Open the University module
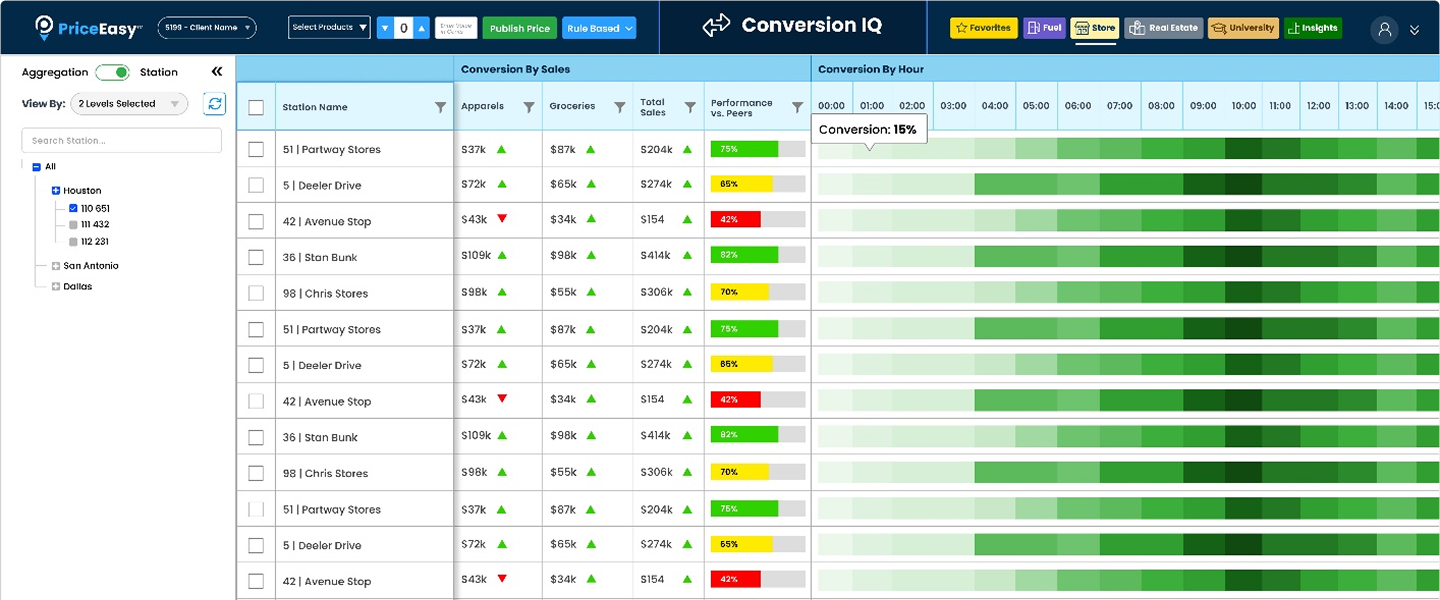This screenshot has height=600, width=1440. click(1242, 28)
